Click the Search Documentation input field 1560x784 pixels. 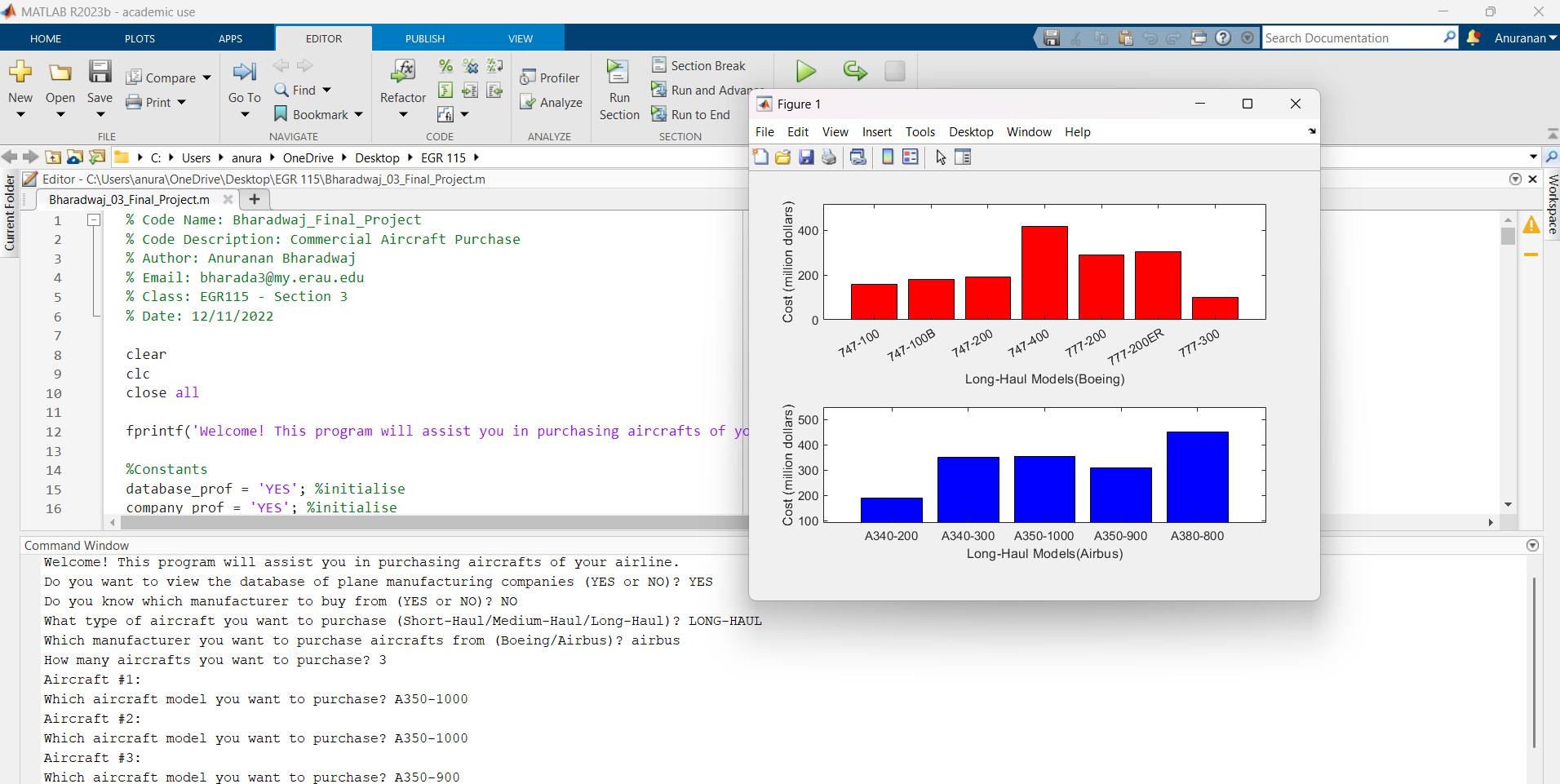tap(1353, 38)
